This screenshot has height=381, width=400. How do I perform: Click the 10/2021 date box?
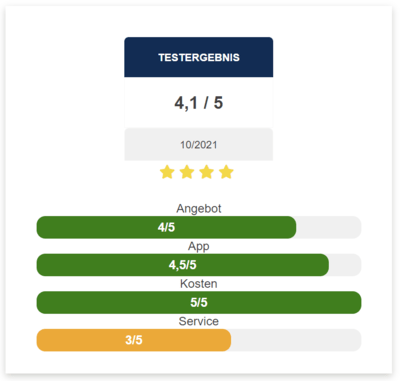[199, 145]
